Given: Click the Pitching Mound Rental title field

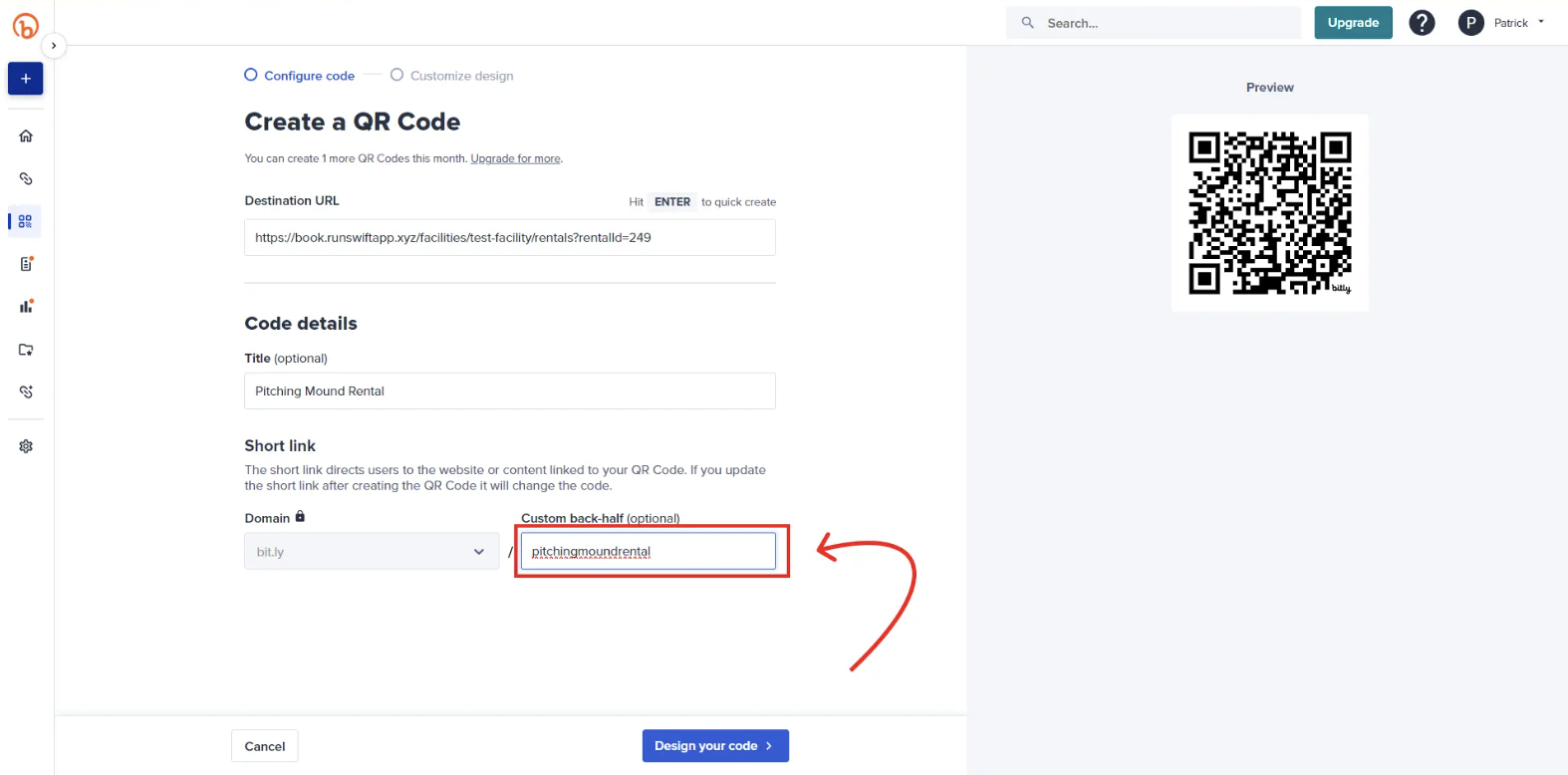Looking at the screenshot, I should point(509,391).
